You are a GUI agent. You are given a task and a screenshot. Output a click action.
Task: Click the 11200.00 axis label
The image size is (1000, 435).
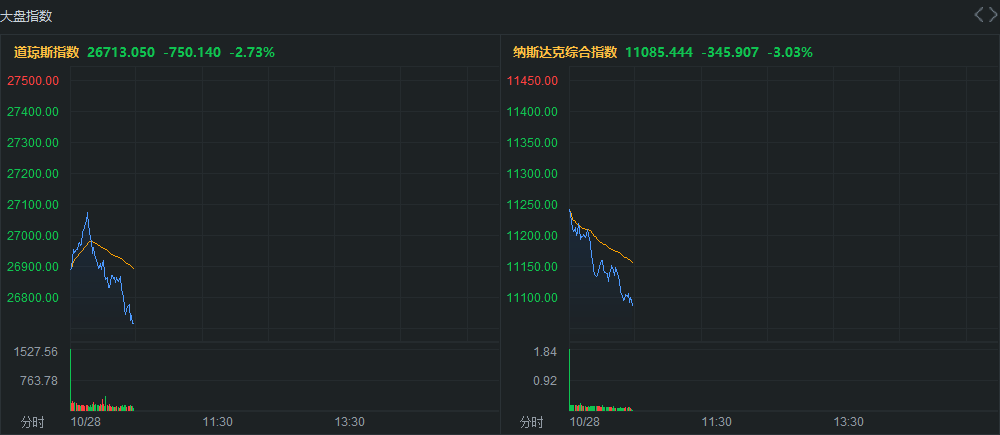[x=532, y=235]
